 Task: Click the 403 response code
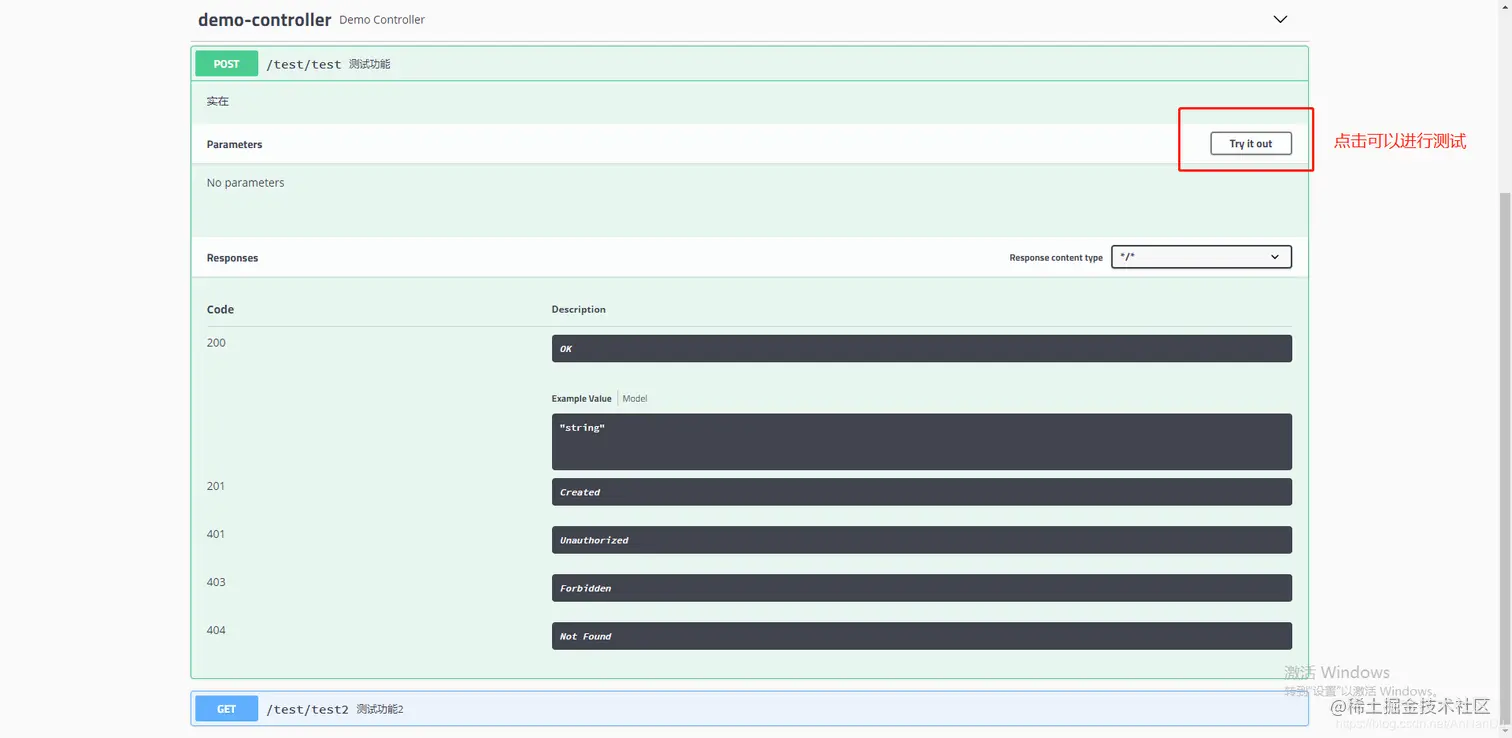click(216, 582)
